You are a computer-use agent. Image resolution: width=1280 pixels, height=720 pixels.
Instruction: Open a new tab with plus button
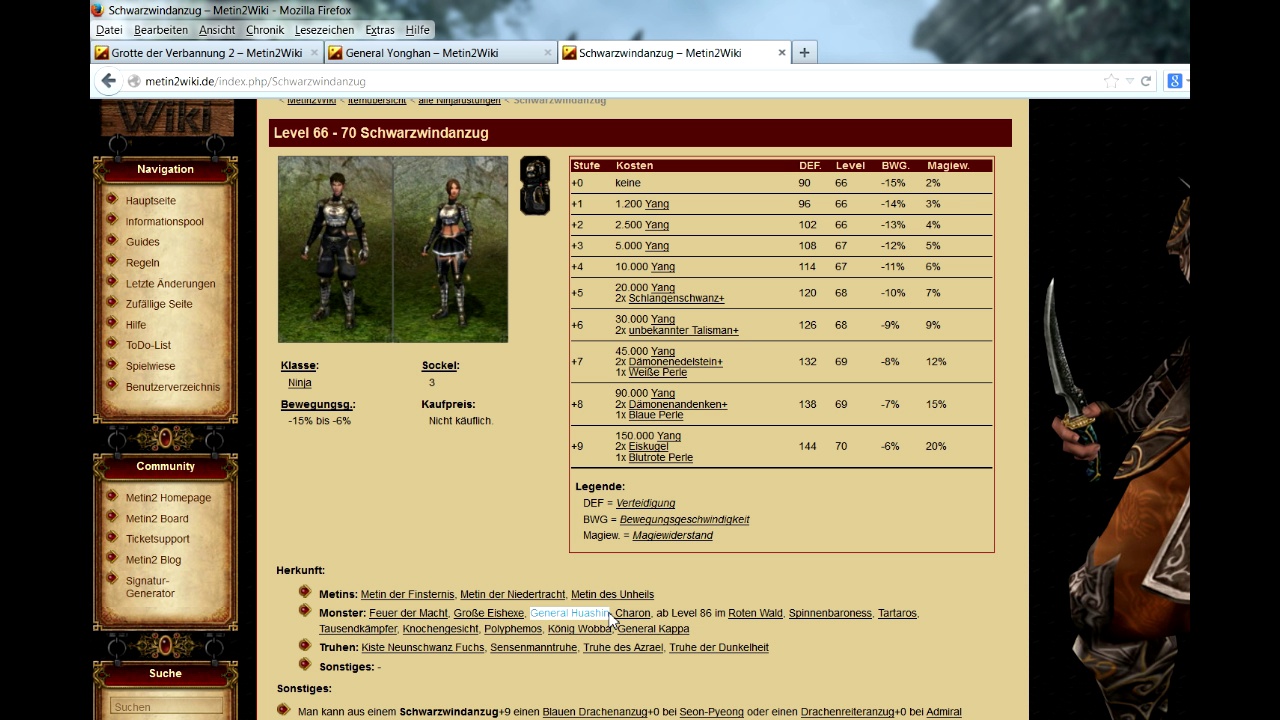point(804,53)
